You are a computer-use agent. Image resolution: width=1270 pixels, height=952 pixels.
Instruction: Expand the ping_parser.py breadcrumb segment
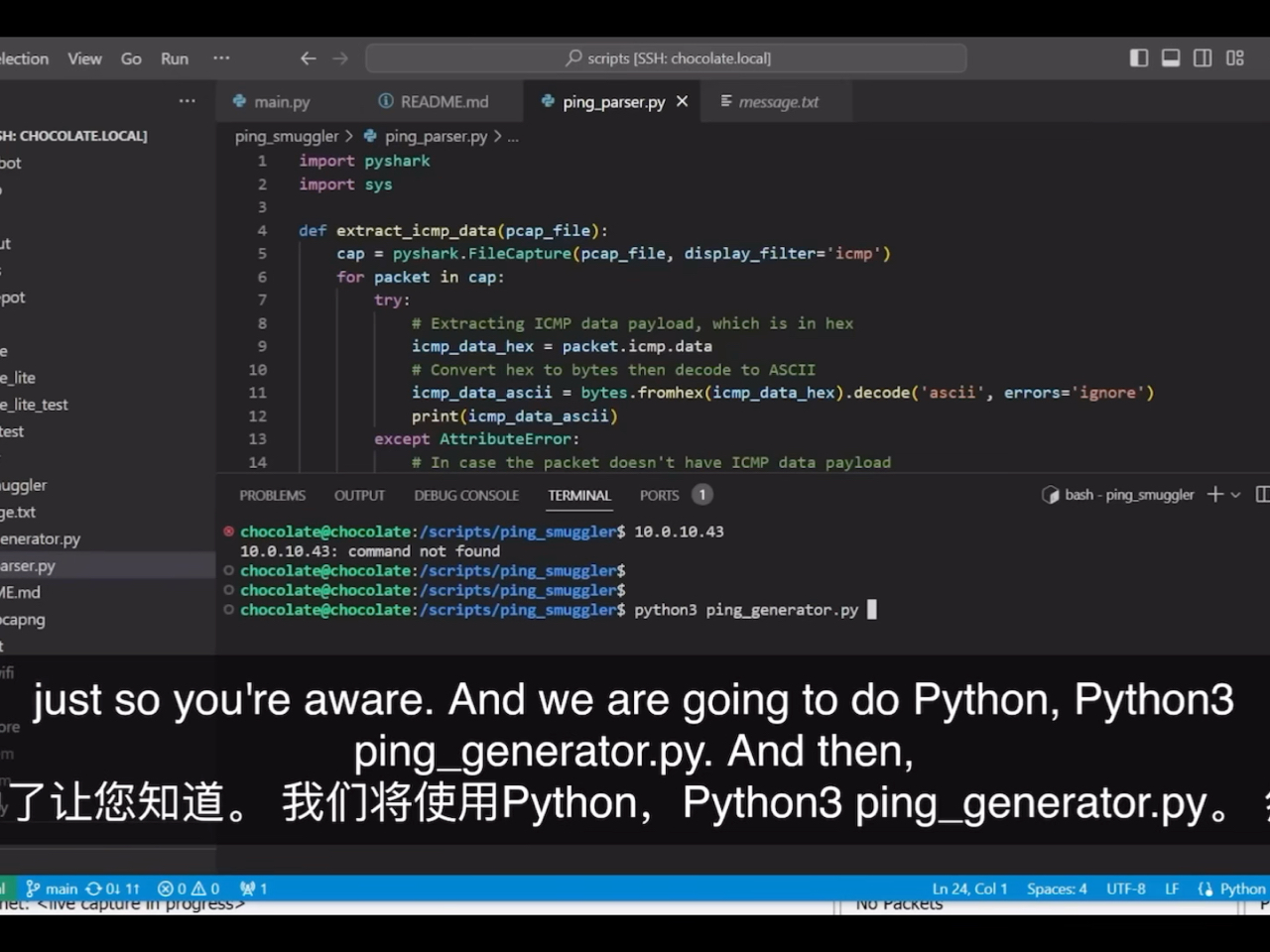tap(436, 136)
